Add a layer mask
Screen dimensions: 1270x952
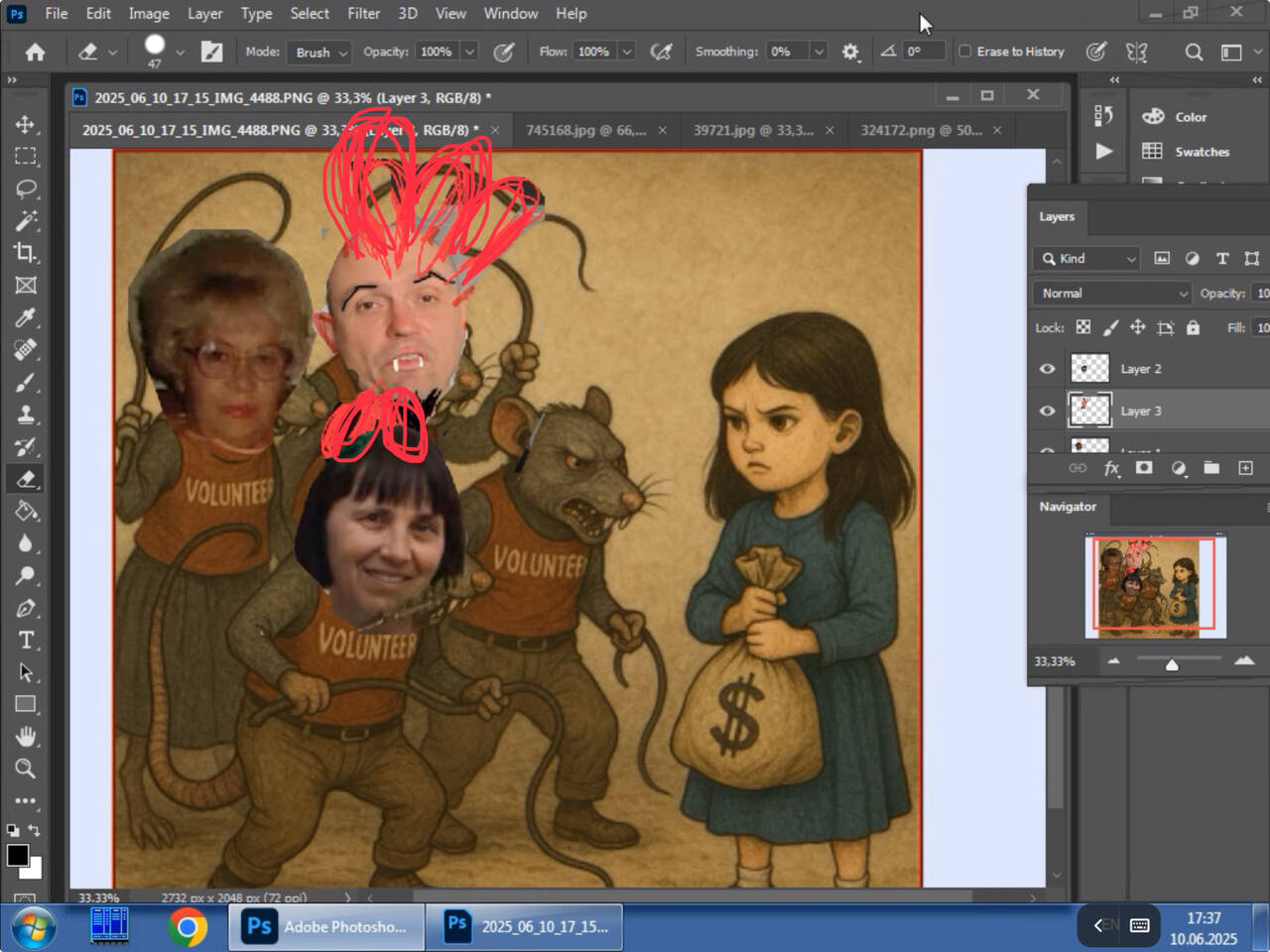tap(1144, 468)
